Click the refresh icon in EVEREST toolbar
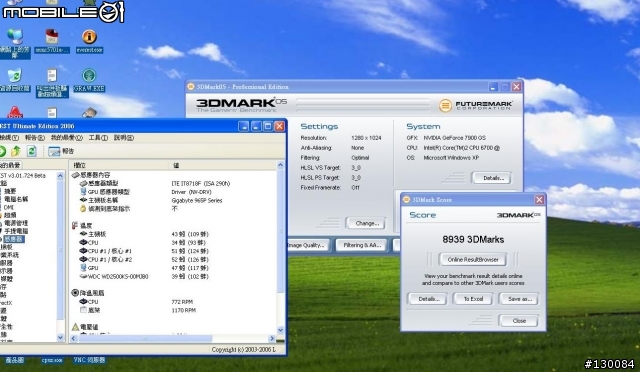The image size is (640, 372). (x=31, y=151)
